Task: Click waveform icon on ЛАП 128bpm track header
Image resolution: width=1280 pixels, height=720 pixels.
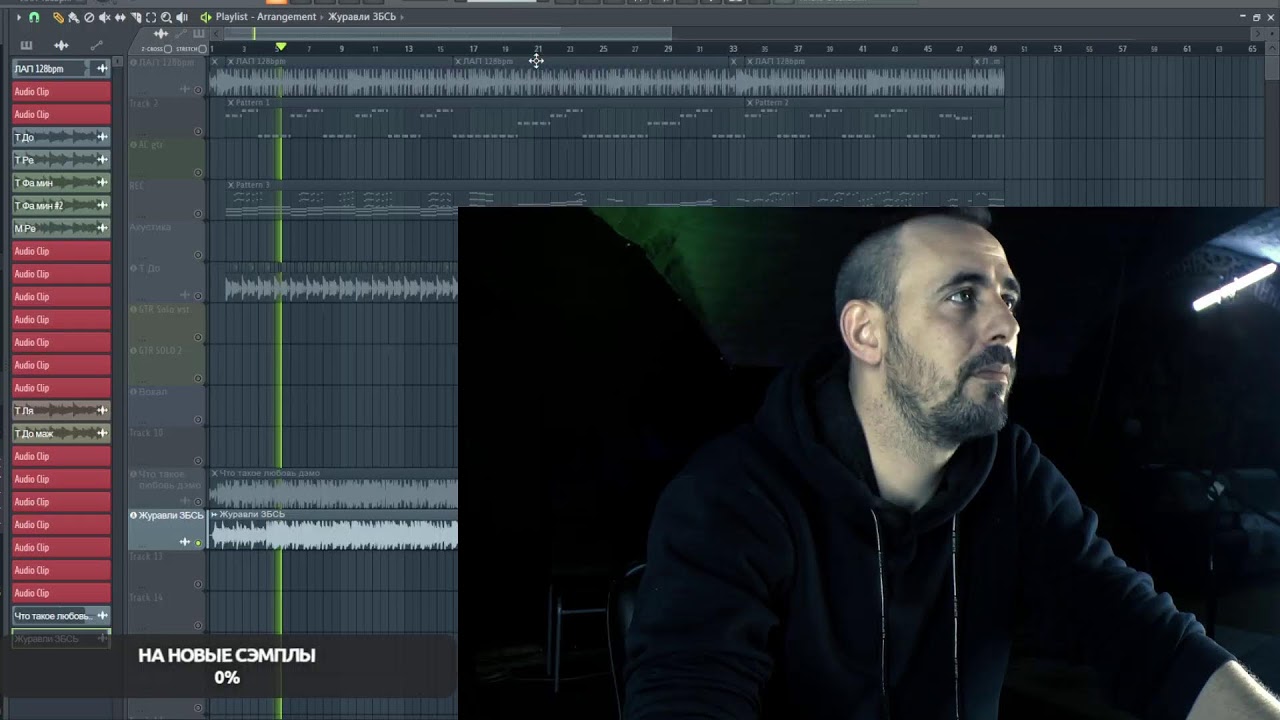Action: coord(184,89)
